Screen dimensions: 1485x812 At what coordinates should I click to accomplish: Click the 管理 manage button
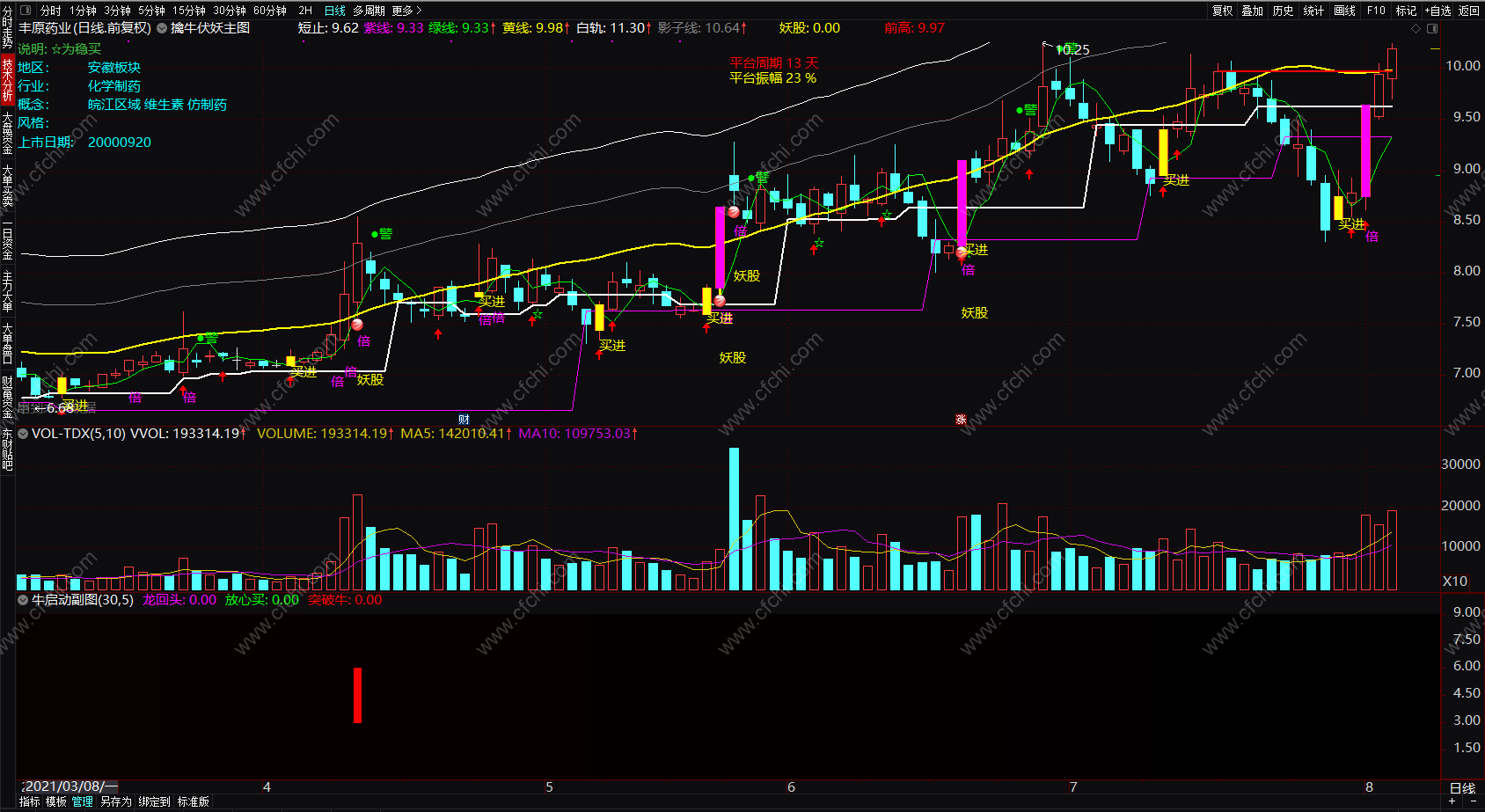point(83,801)
